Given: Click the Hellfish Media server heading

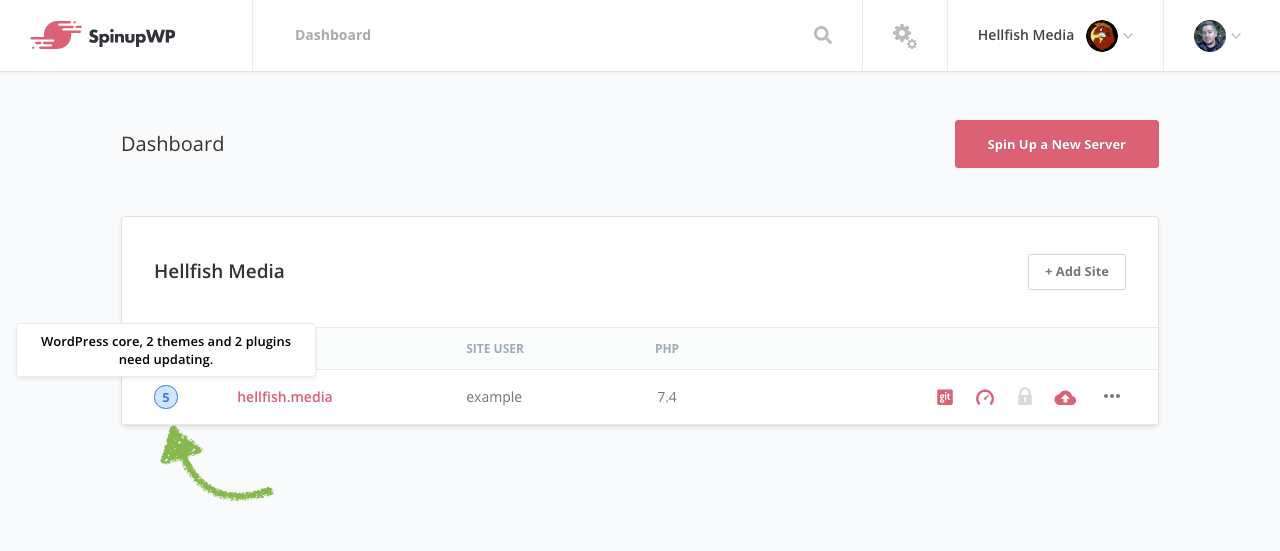Looking at the screenshot, I should coord(219,271).
